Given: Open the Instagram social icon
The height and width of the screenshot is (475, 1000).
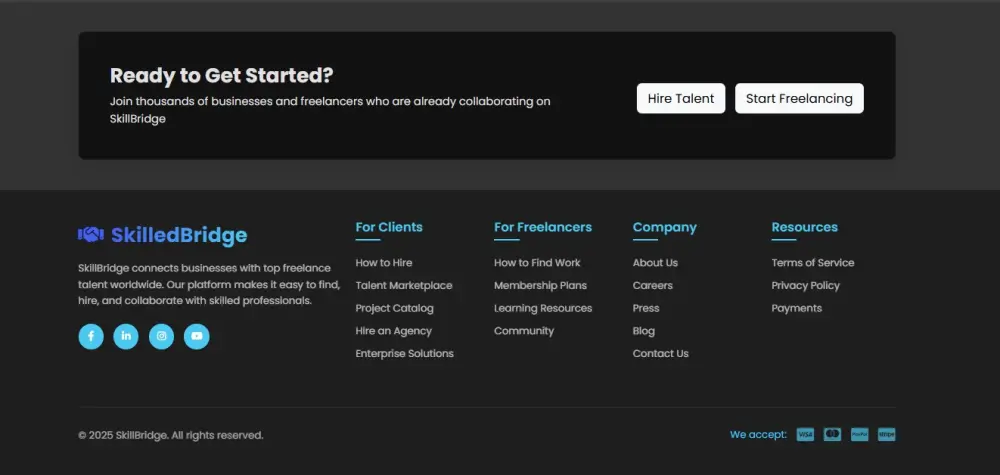Looking at the screenshot, I should pos(161,337).
